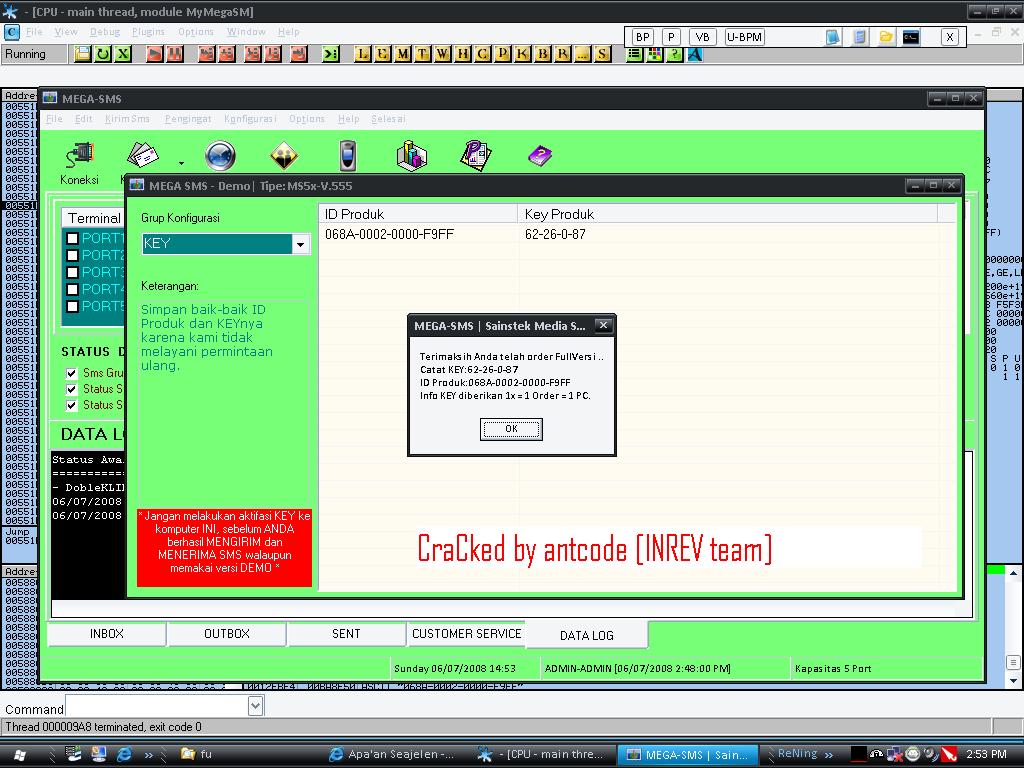Show Handles using the H icon

tap(463, 54)
